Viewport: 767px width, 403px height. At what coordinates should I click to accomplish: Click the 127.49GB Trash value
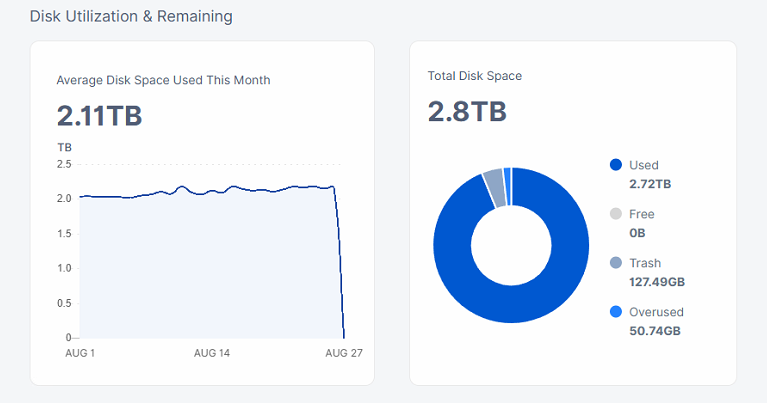point(657,282)
